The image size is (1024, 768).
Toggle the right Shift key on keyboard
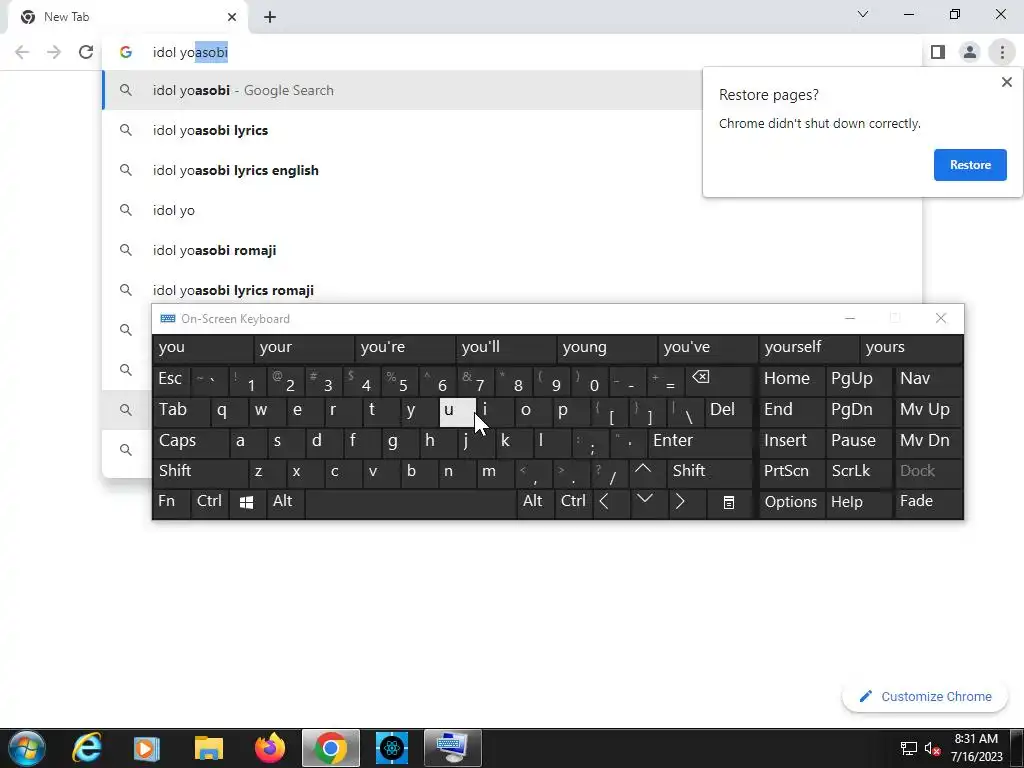coord(710,472)
